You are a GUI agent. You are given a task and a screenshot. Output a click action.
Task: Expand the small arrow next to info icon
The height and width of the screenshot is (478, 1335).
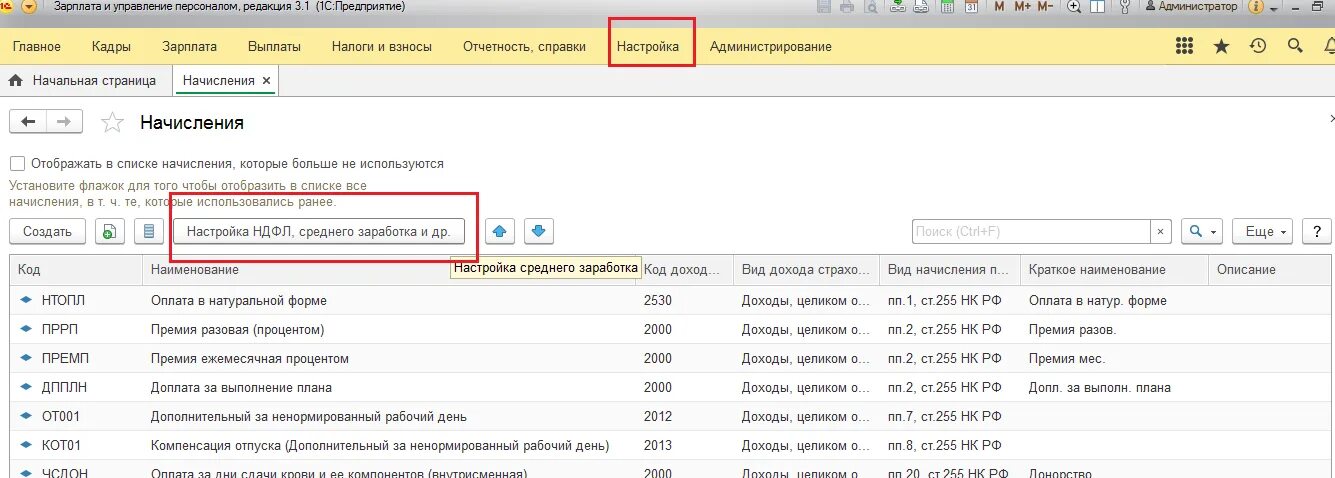point(1274,9)
